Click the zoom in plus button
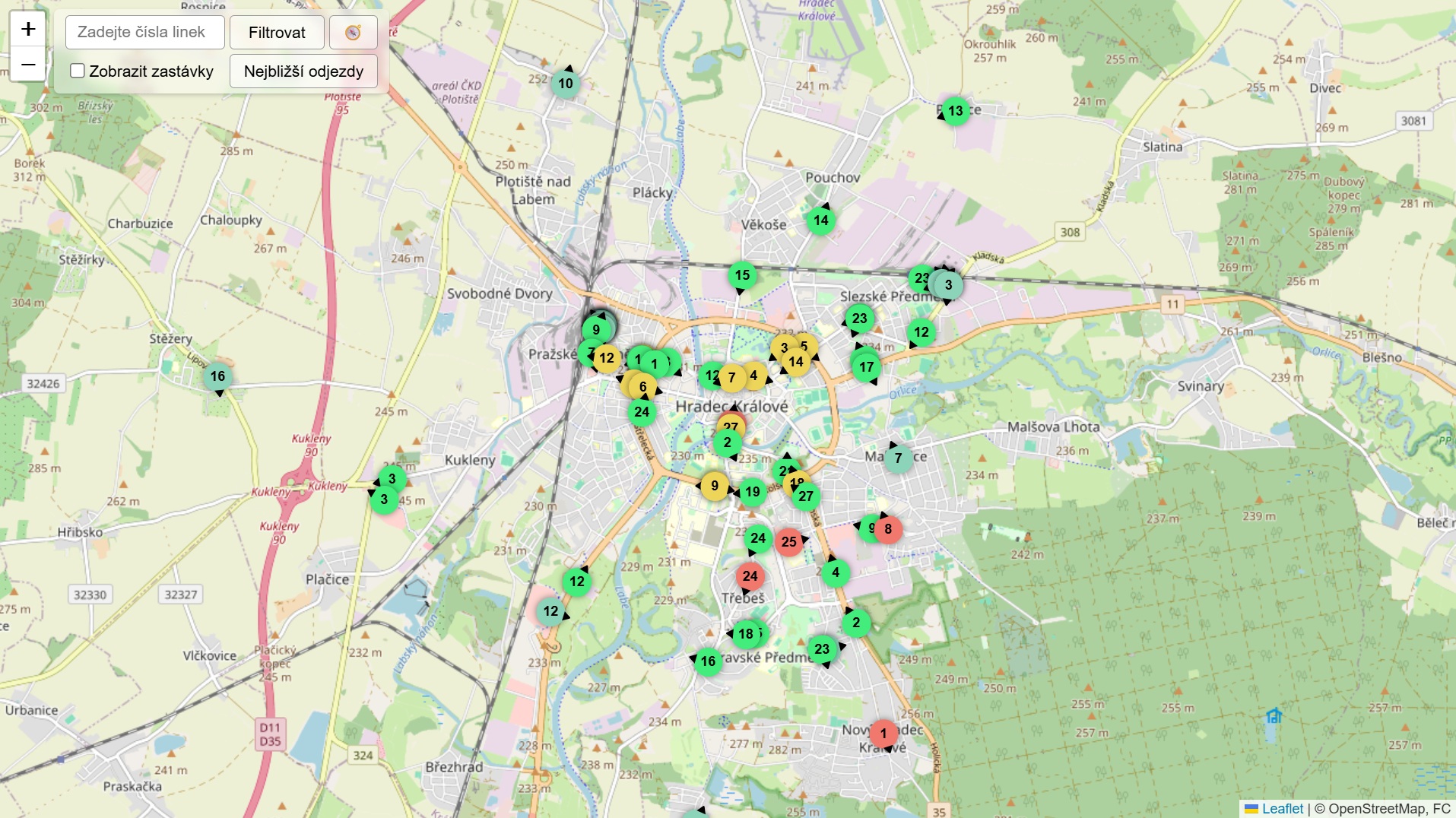This screenshot has width=1456, height=818. pos(28,30)
